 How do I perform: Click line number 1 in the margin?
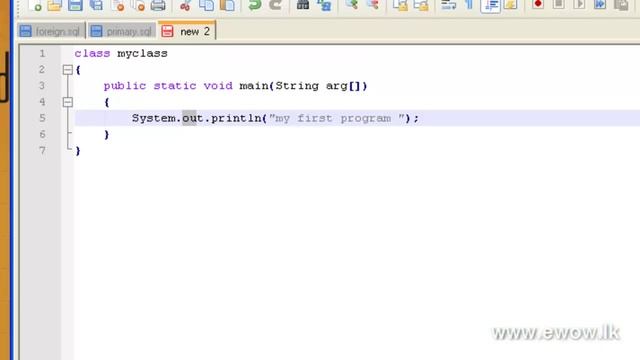coord(42,53)
